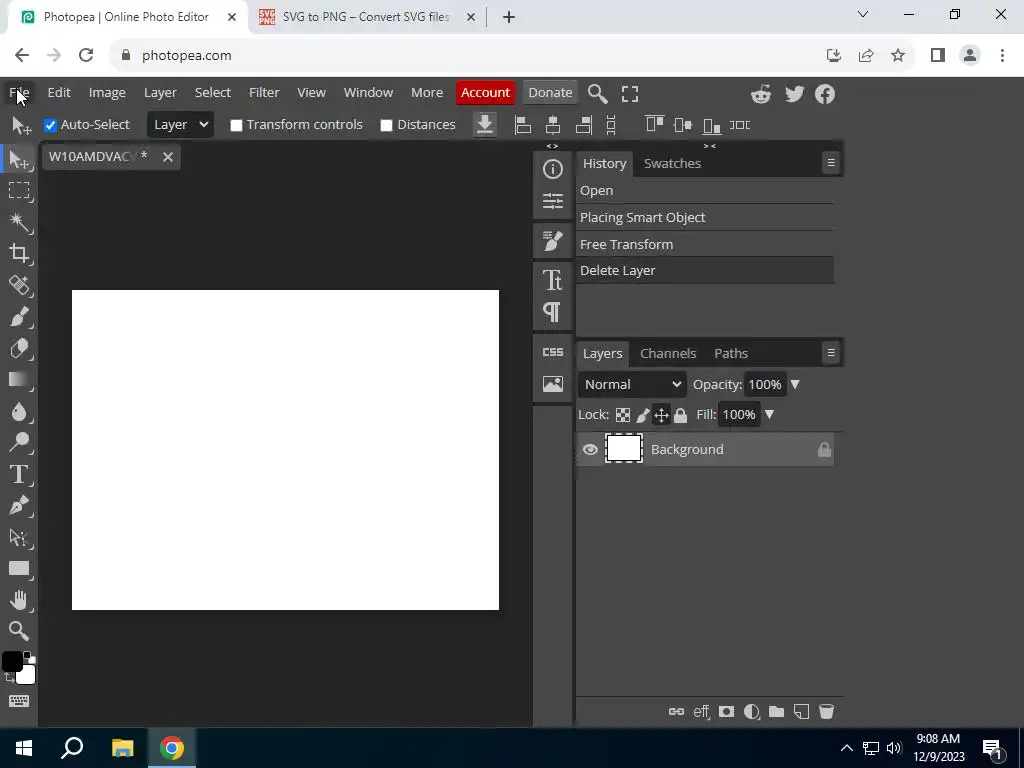Click the Donate button

[x=550, y=92]
